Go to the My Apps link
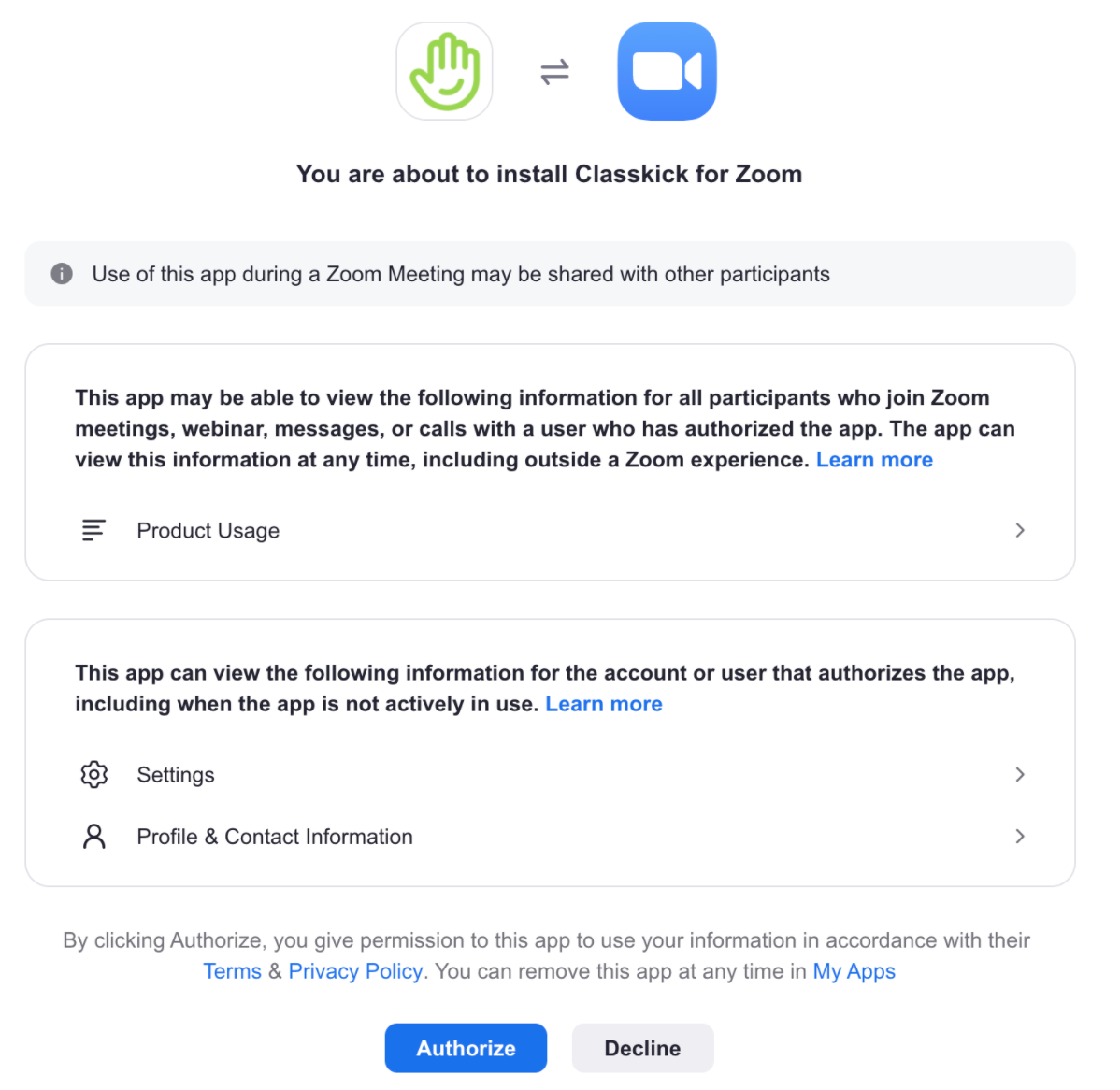1120x1090 pixels. coord(854,971)
